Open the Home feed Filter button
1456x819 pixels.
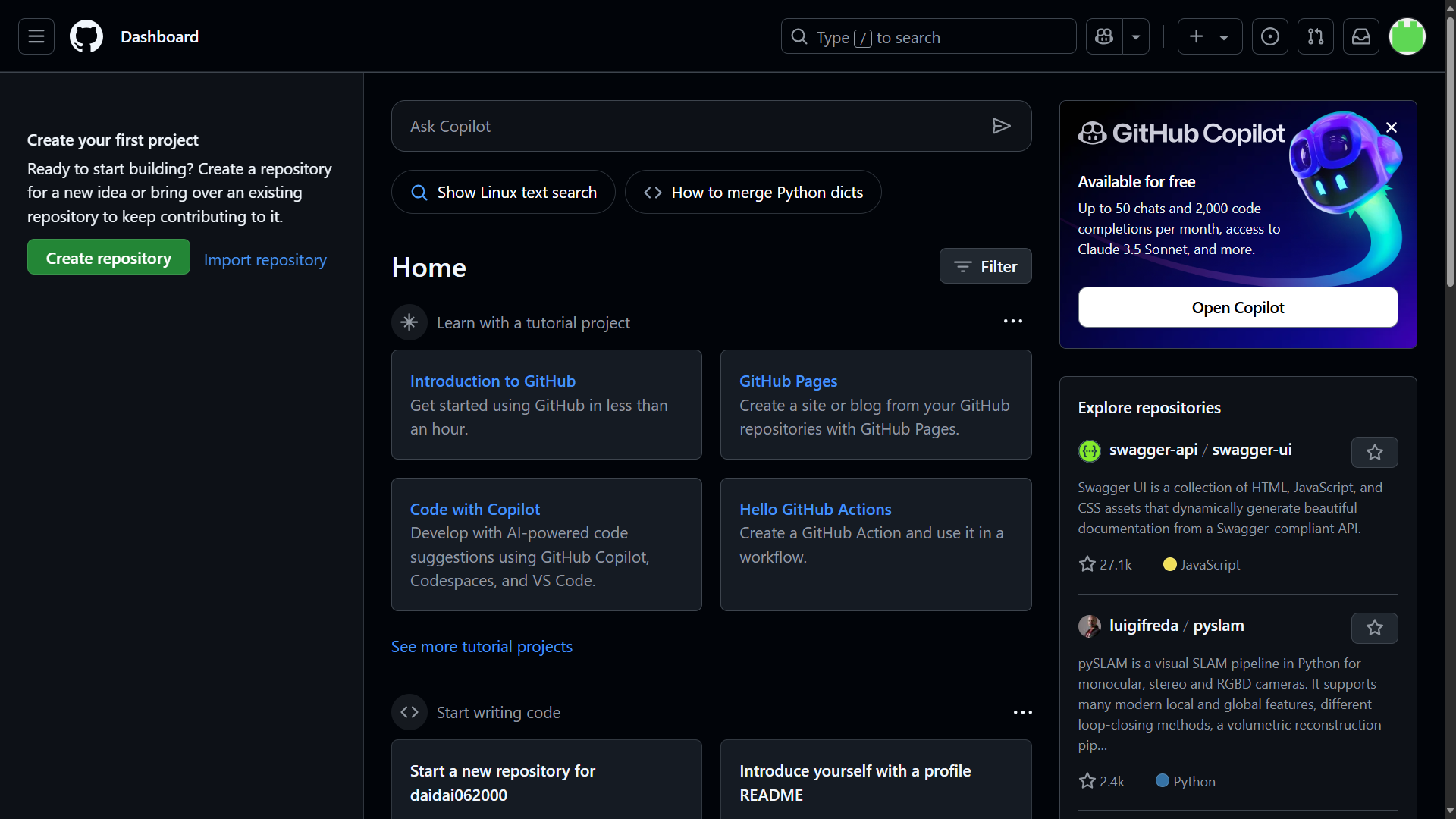[985, 266]
